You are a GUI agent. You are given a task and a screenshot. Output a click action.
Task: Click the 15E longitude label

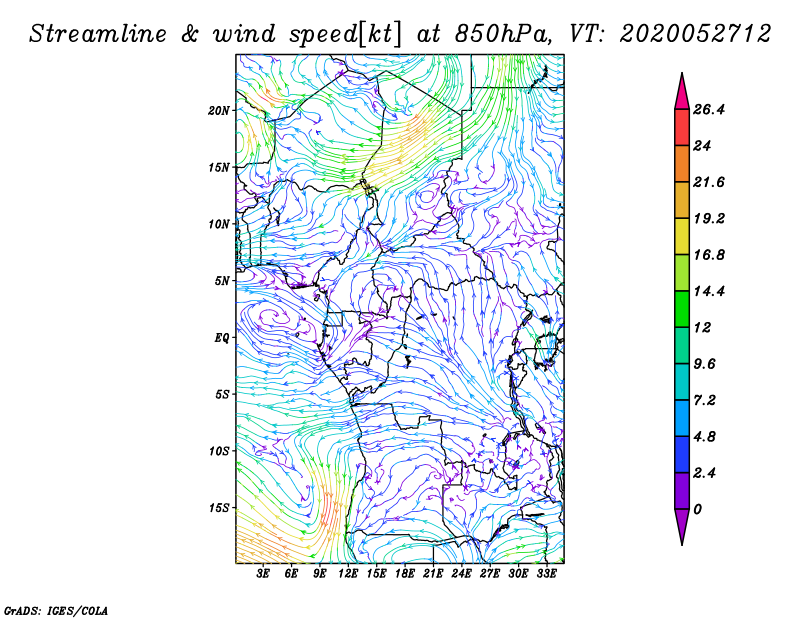click(x=376, y=574)
